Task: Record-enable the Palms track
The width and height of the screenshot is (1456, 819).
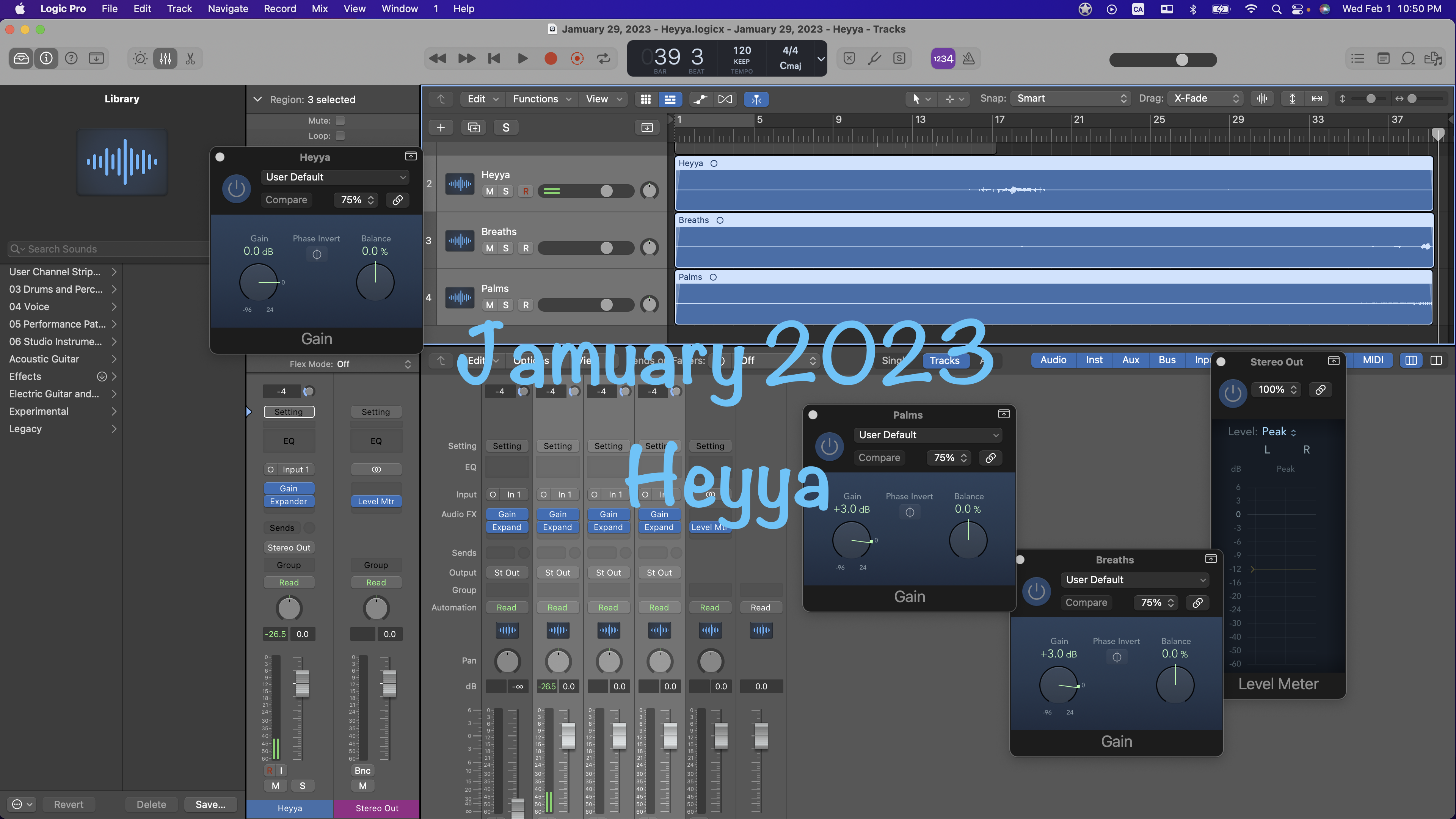Action: [526, 305]
